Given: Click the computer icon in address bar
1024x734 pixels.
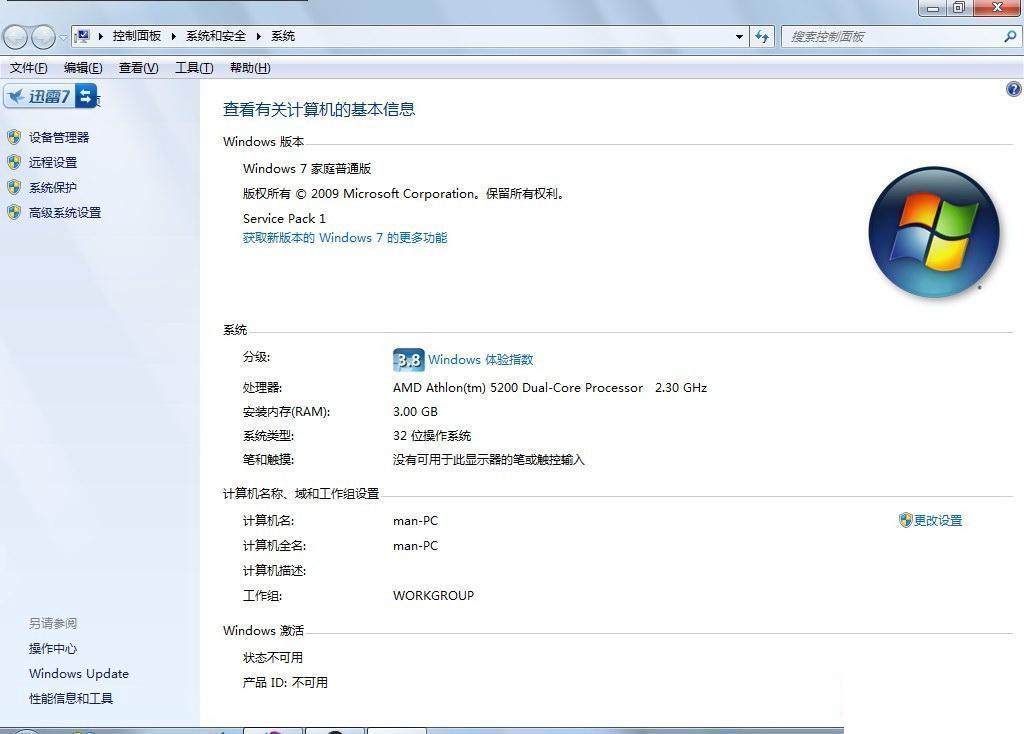Looking at the screenshot, I should click(x=82, y=36).
